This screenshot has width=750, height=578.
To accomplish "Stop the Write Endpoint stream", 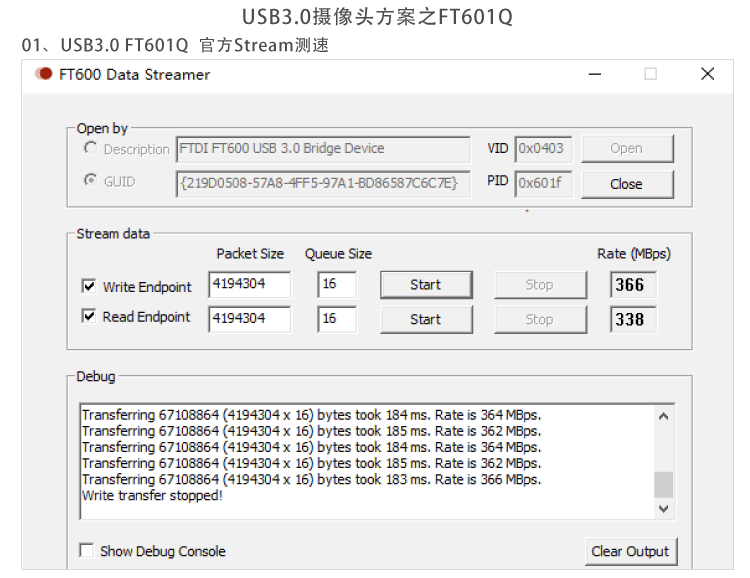I will click(x=540, y=285).
